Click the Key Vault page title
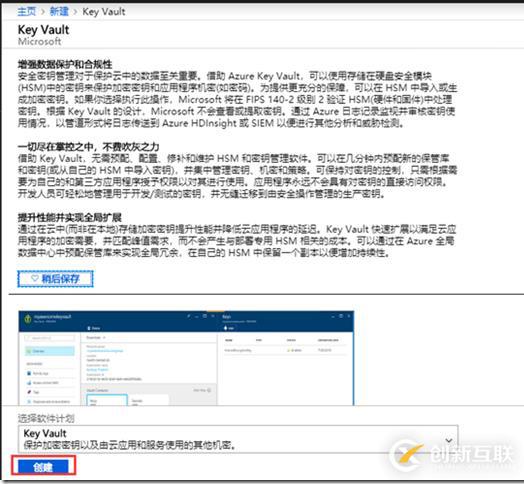The width and height of the screenshot is (524, 484). tap(43, 30)
